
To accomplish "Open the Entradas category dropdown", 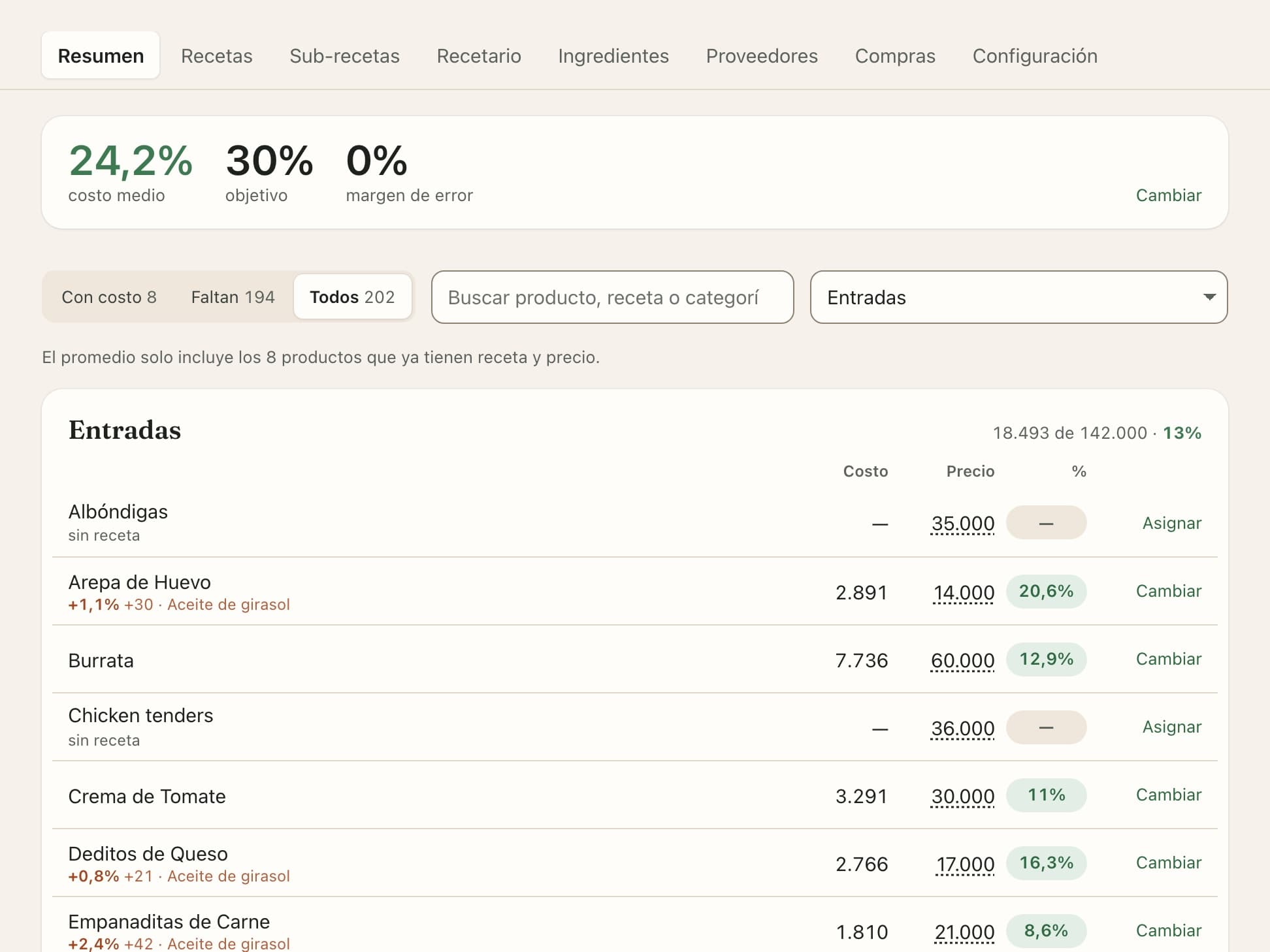I will 1018,297.
